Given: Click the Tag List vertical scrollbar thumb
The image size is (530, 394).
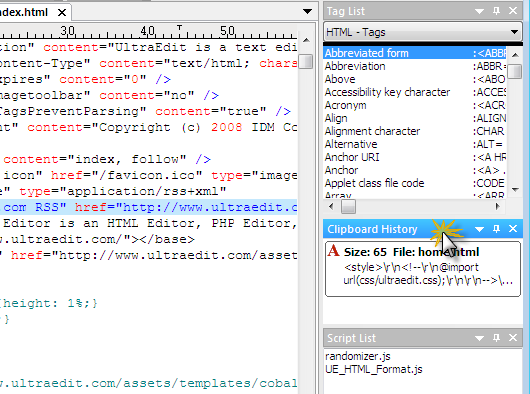Looking at the screenshot, I should pos(515,71).
